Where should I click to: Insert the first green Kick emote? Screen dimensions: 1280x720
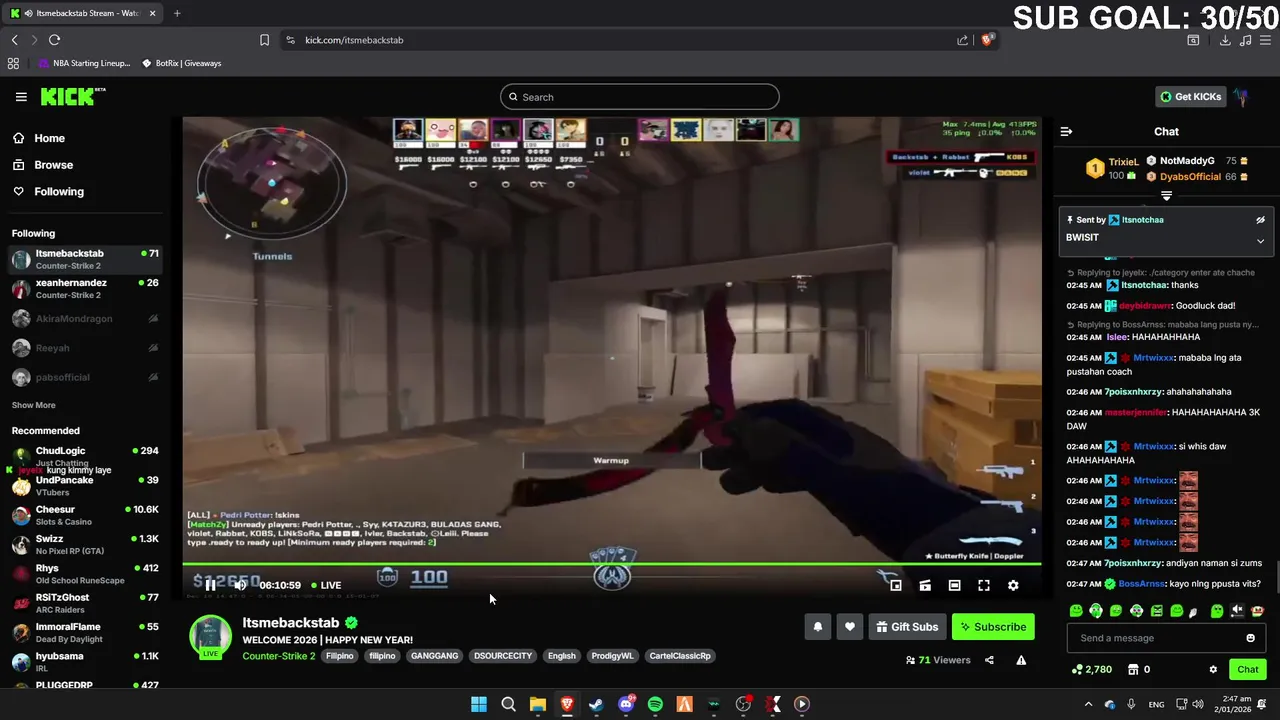pos(1076,611)
